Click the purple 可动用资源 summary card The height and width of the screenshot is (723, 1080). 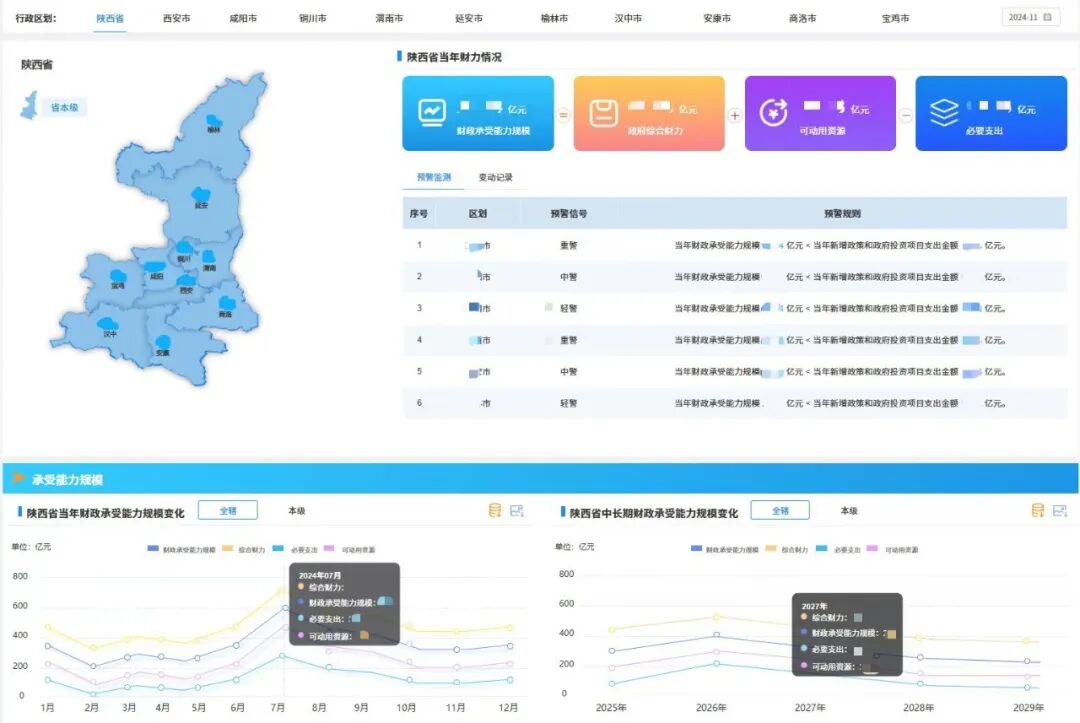[x=820, y=113]
